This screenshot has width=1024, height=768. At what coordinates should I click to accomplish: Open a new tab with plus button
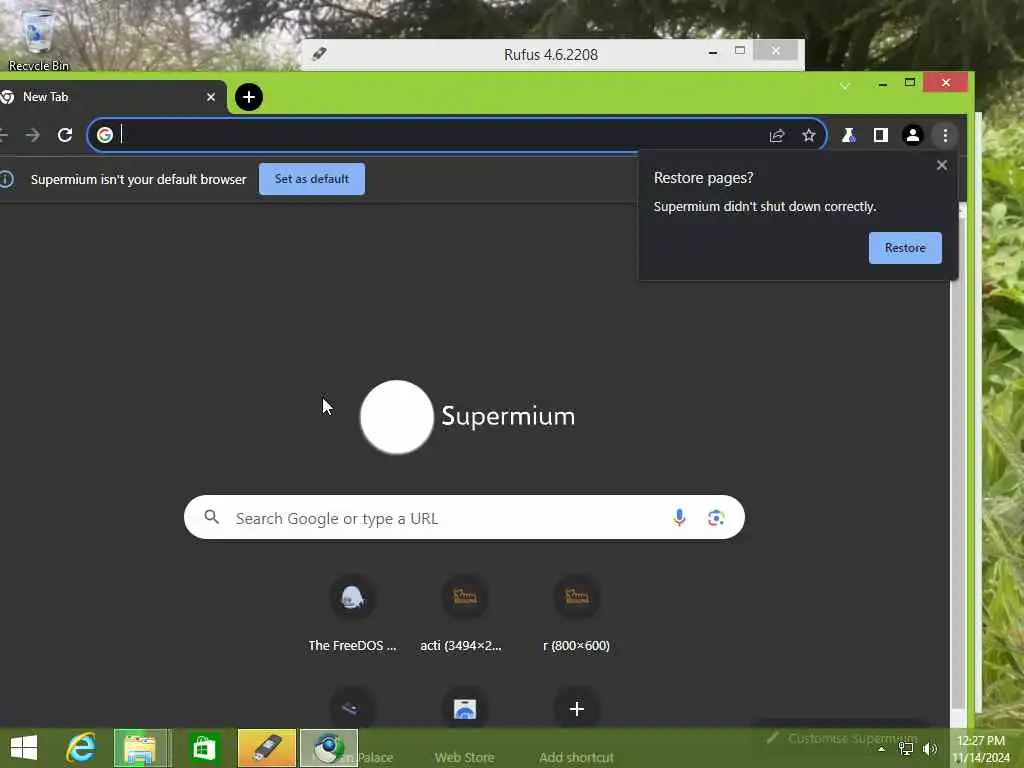pyautogui.click(x=249, y=97)
